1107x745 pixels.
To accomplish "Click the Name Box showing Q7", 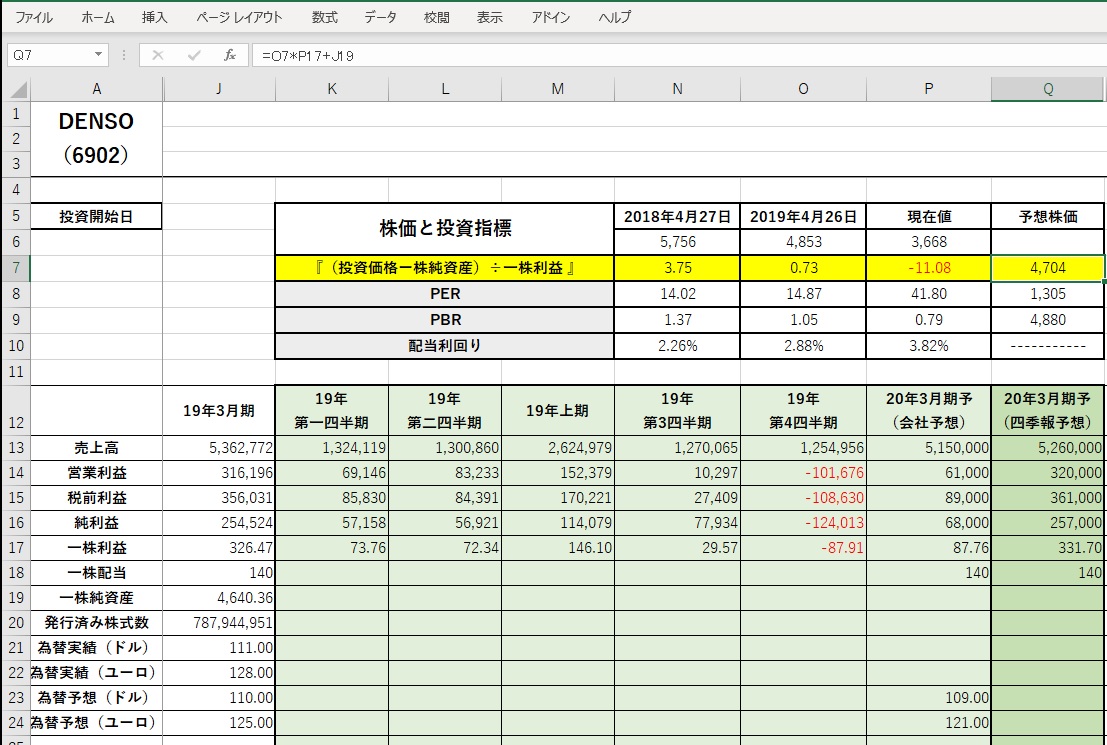I will pyautogui.click(x=48, y=55).
